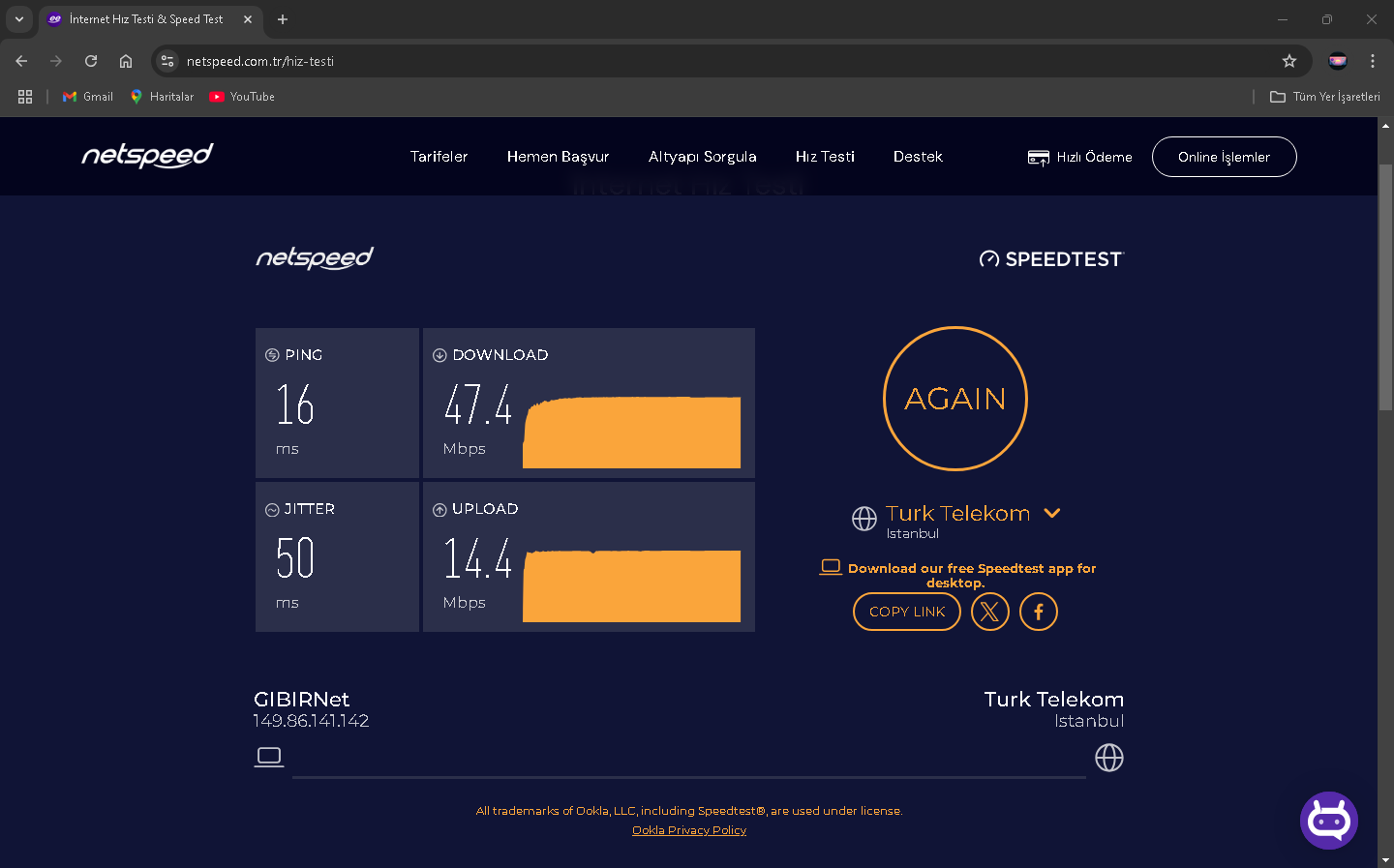This screenshot has width=1394, height=868.
Task: Open the Tüm Yer İşaretleri bookmarks folder
Action: pos(1324,97)
